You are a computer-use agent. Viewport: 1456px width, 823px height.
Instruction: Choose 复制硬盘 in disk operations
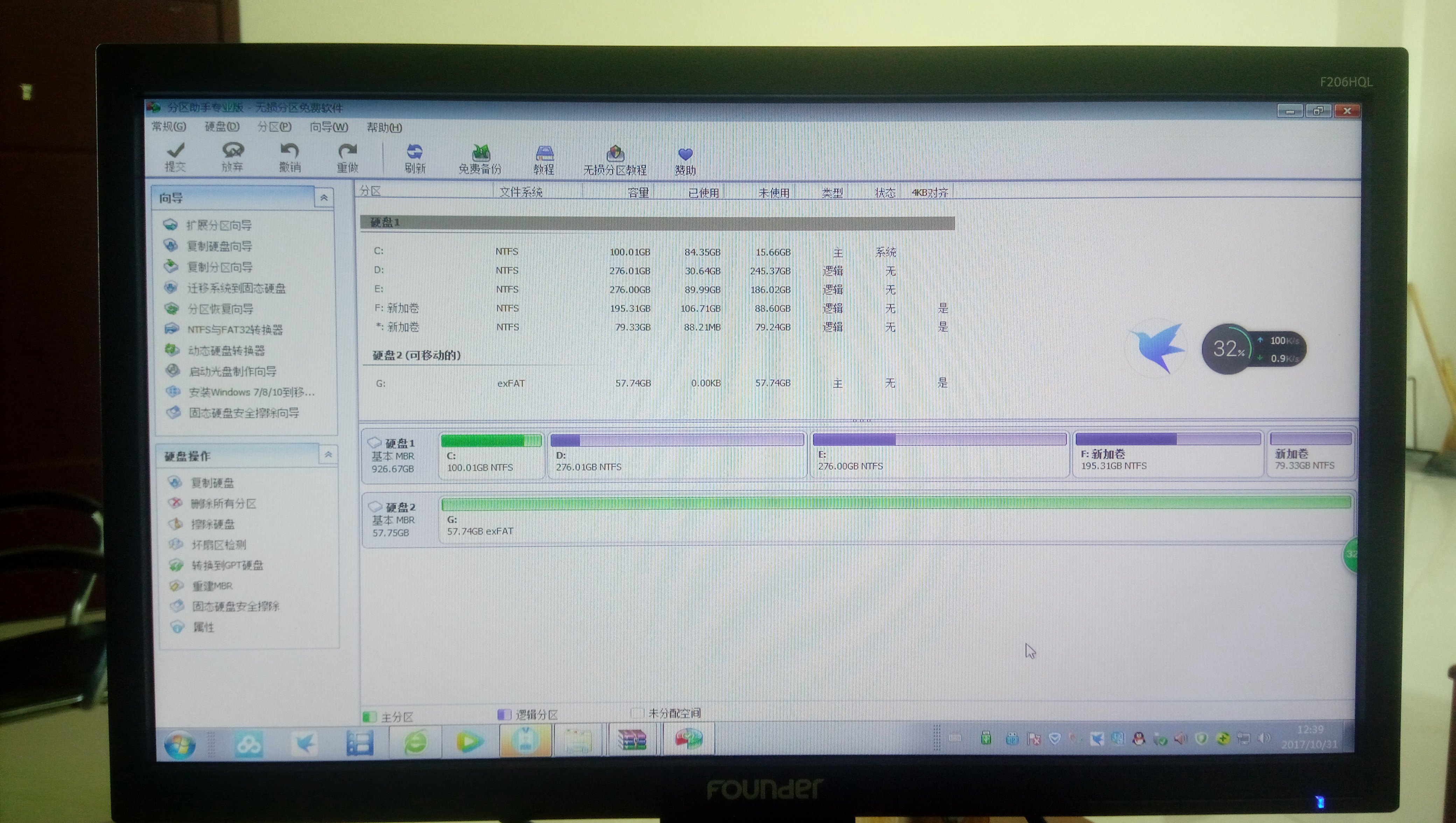click(x=212, y=483)
